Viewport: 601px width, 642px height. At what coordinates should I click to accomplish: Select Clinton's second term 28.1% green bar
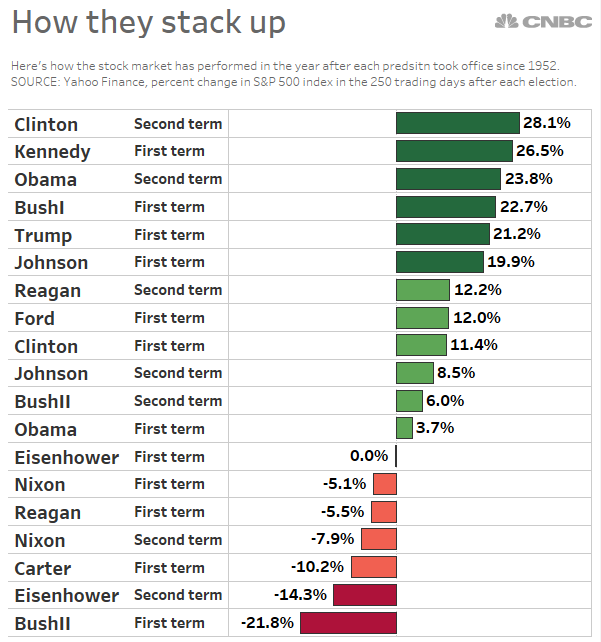click(x=457, y=123)
